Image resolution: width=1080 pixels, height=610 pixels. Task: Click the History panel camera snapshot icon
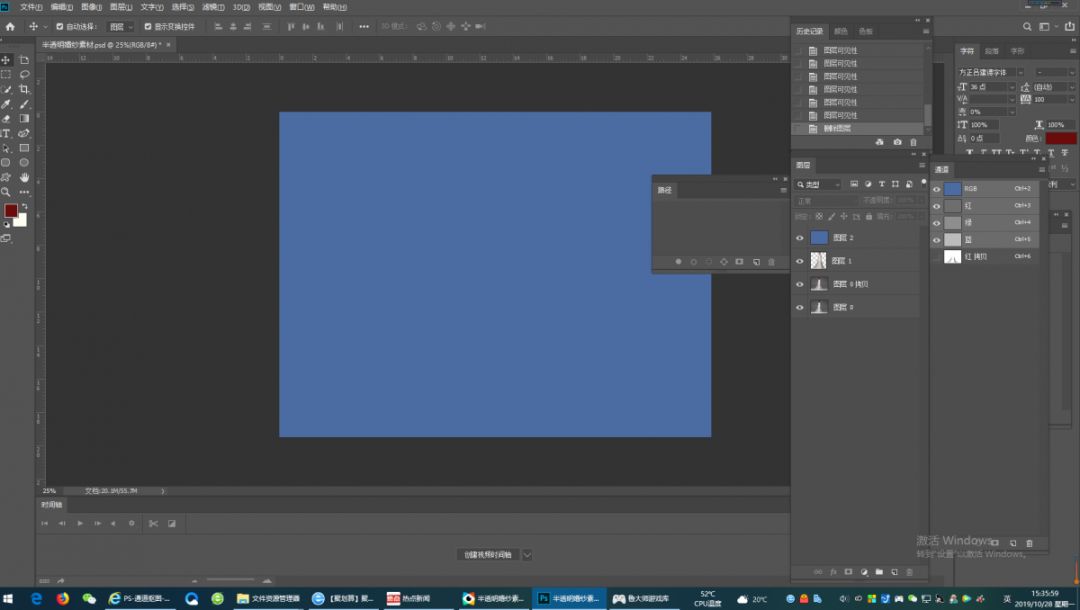[x=896, y=143]
